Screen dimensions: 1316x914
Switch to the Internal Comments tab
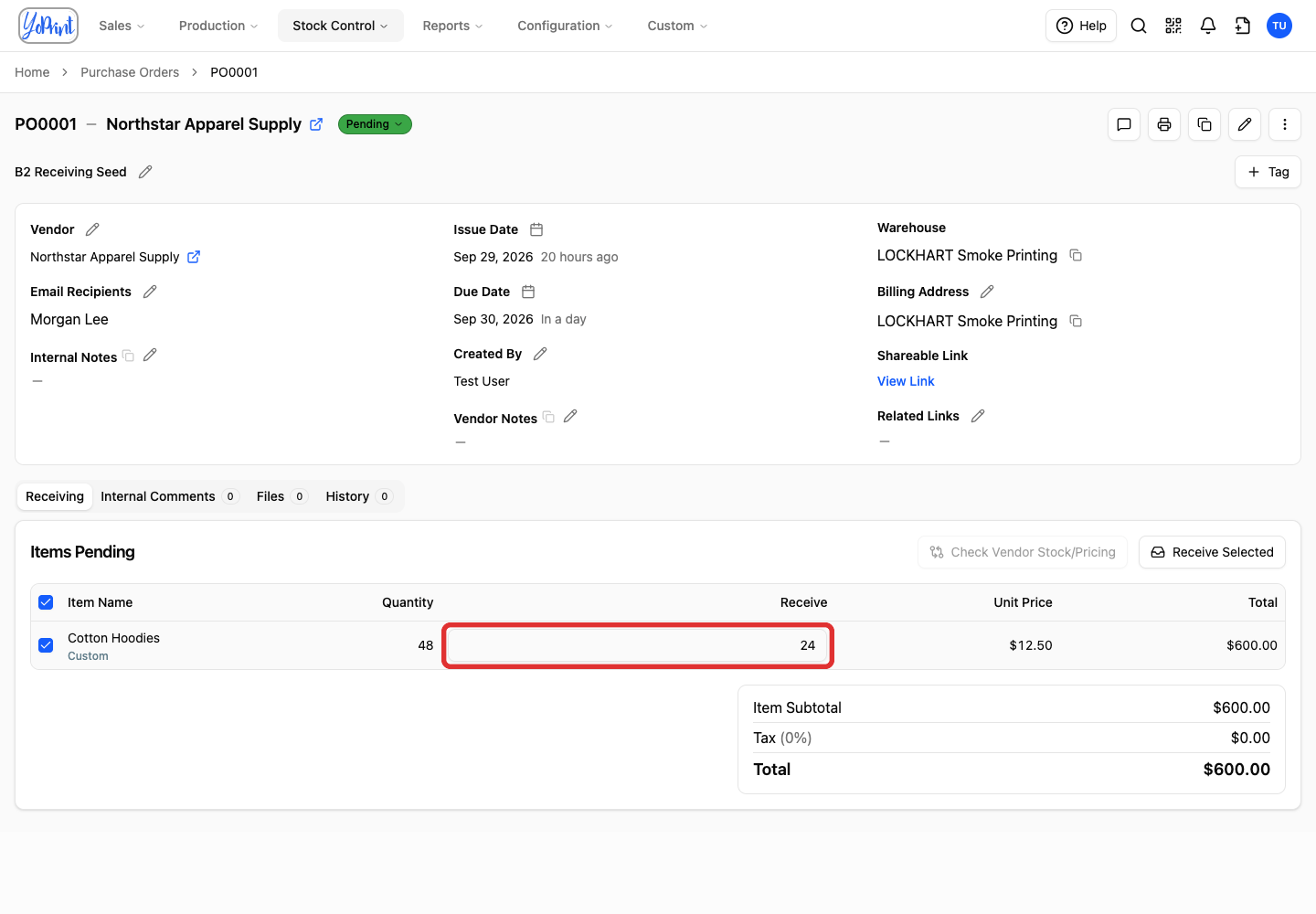coord(168,496)
